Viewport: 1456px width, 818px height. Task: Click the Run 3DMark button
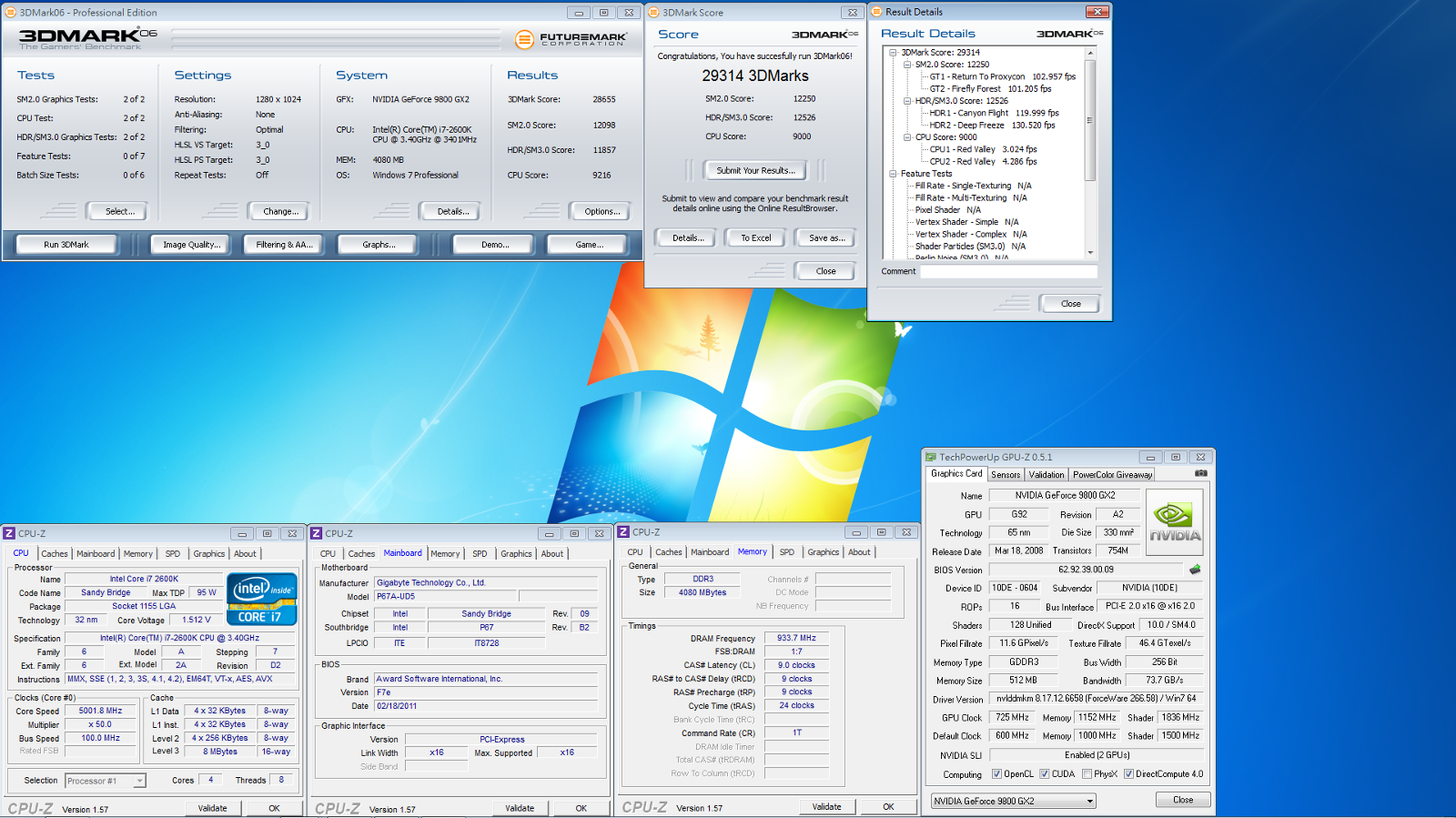[66, 245]
